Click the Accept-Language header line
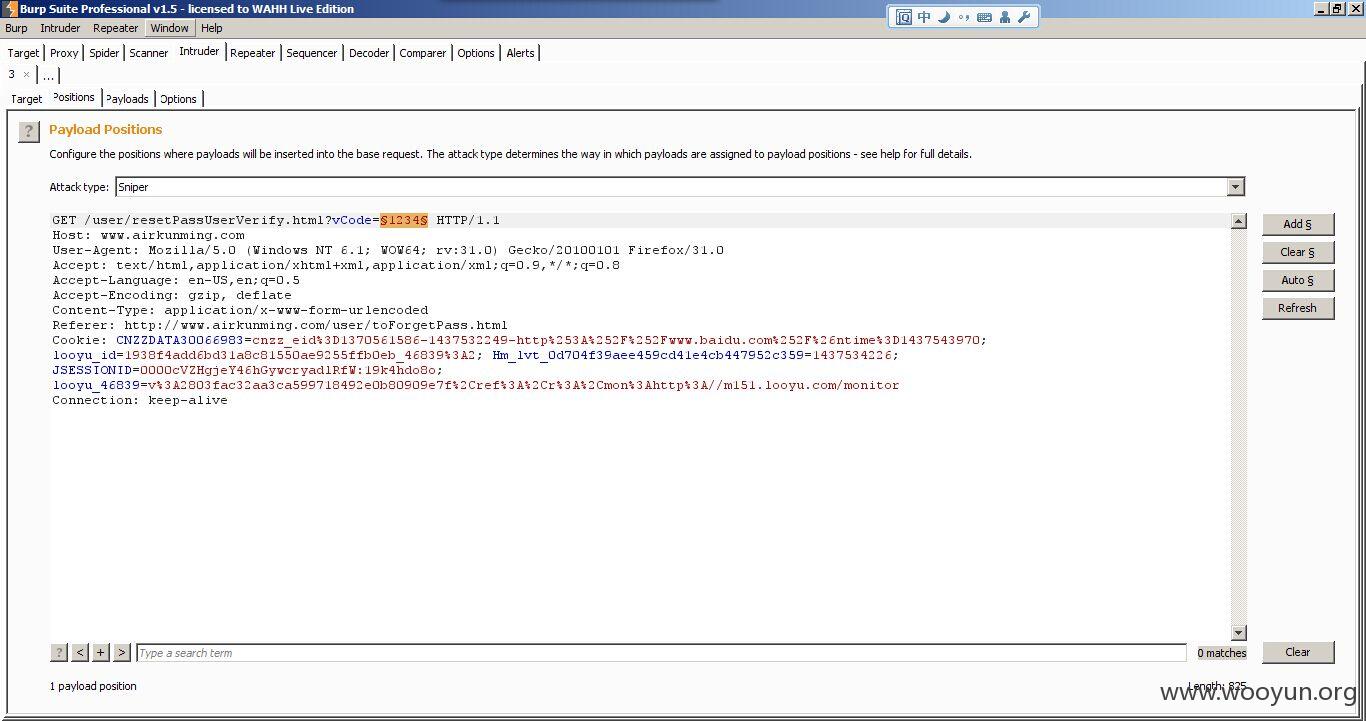 [x=176, y=280]
